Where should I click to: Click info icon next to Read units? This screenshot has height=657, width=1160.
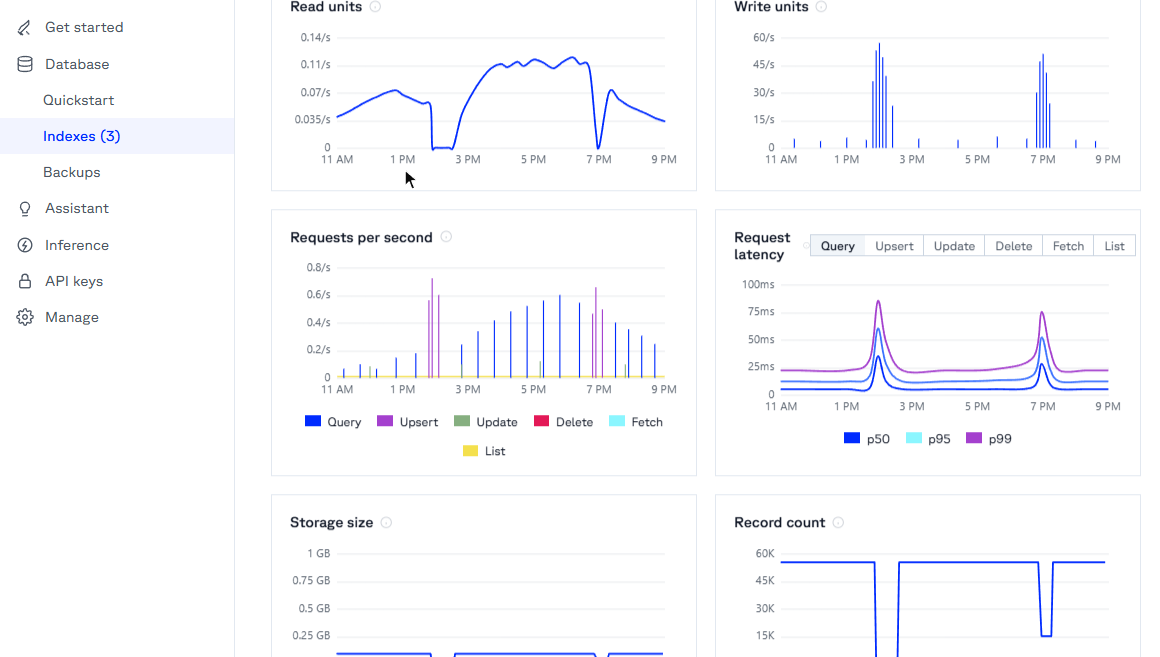[x=375, y=7]
